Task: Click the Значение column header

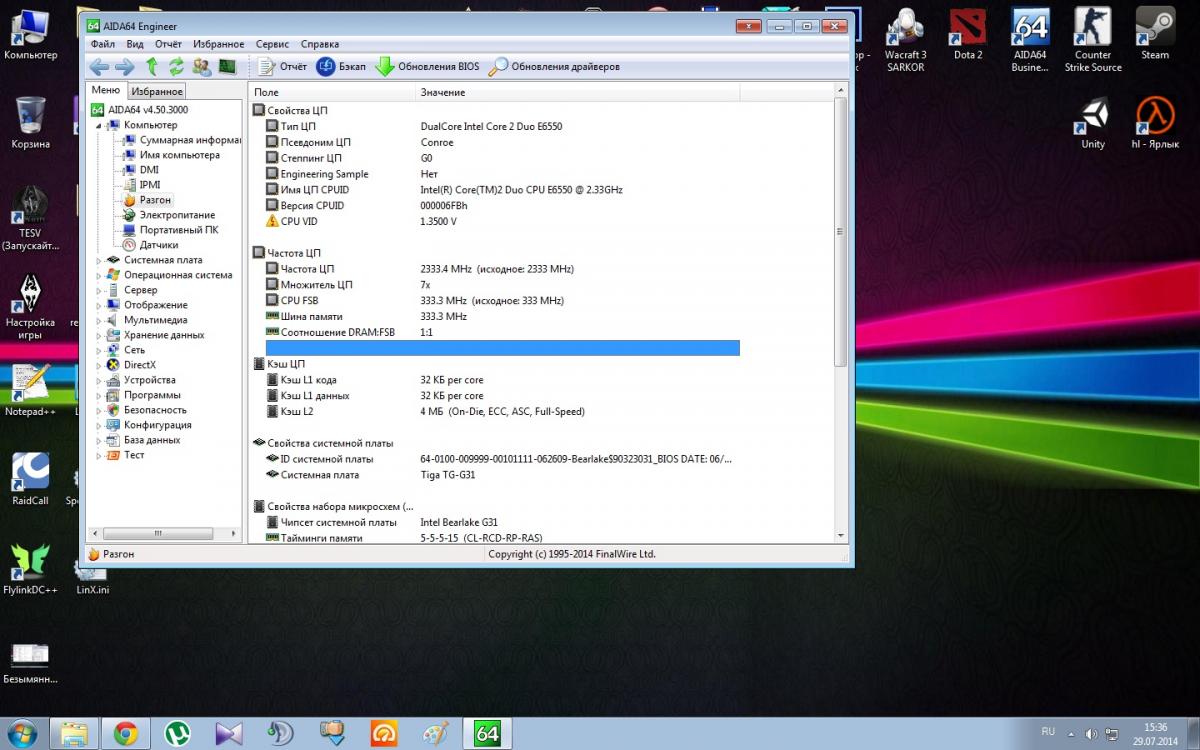Action: point(442,92)
